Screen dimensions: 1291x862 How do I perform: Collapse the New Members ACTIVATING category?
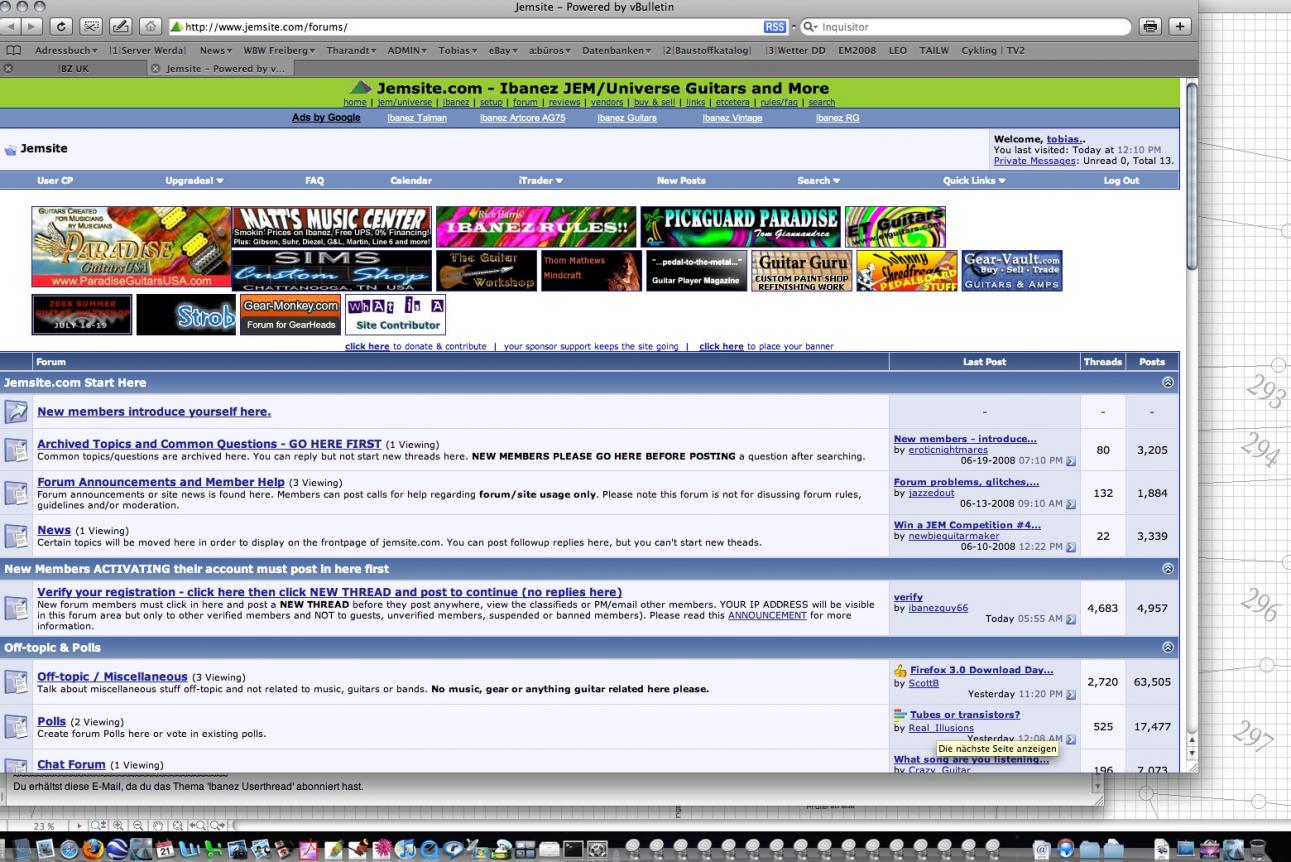(x=1166, y=568)
